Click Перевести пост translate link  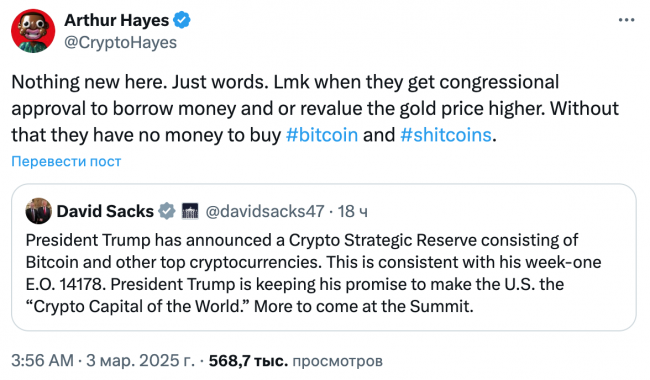66,161
